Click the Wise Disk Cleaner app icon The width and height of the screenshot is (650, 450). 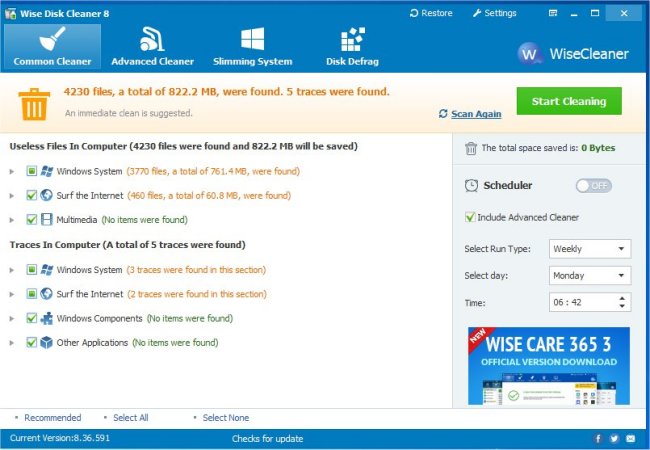click(10, 13)
